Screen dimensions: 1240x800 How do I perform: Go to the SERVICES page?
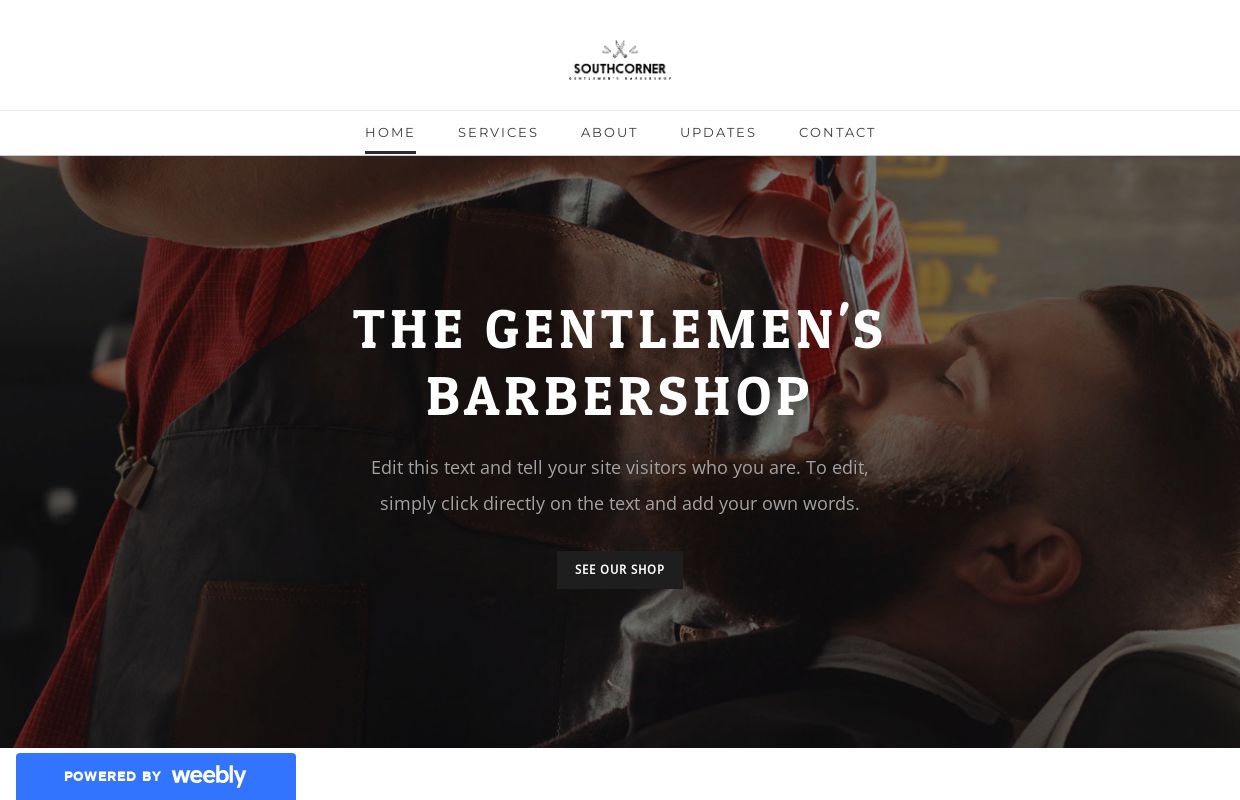click(498, 132)
